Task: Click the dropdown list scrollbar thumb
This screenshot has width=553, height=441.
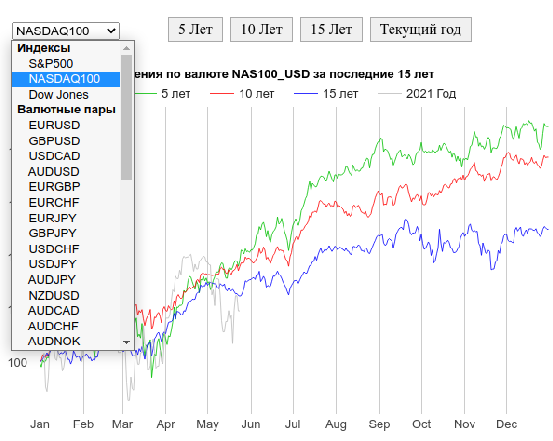Action: click(x=126, y=117)
